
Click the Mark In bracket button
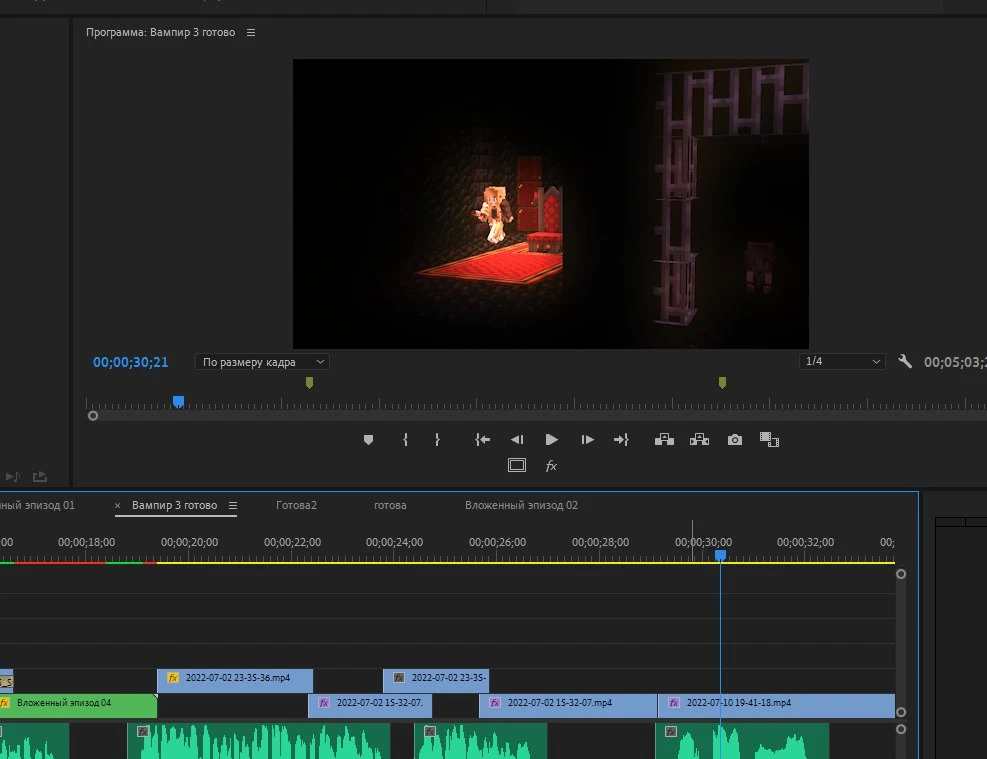click(x=405, y=440)
